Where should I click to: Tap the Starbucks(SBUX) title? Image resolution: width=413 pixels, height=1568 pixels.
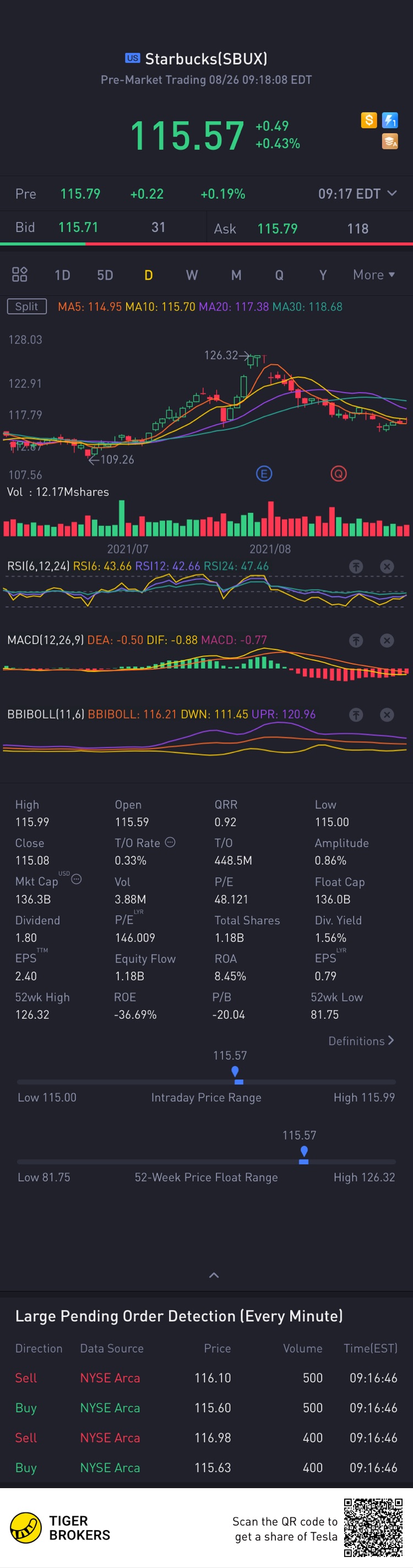(x=206, y=58)
